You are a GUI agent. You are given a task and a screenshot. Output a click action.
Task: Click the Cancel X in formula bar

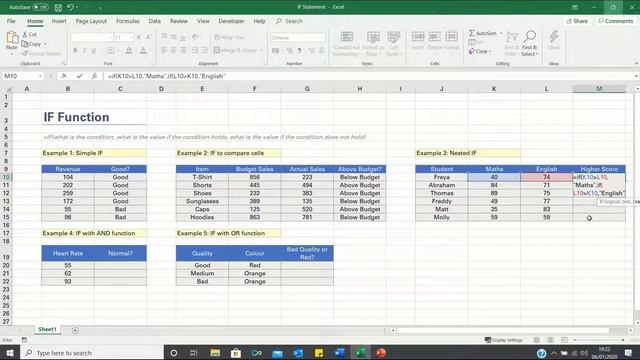pos(64,76)
